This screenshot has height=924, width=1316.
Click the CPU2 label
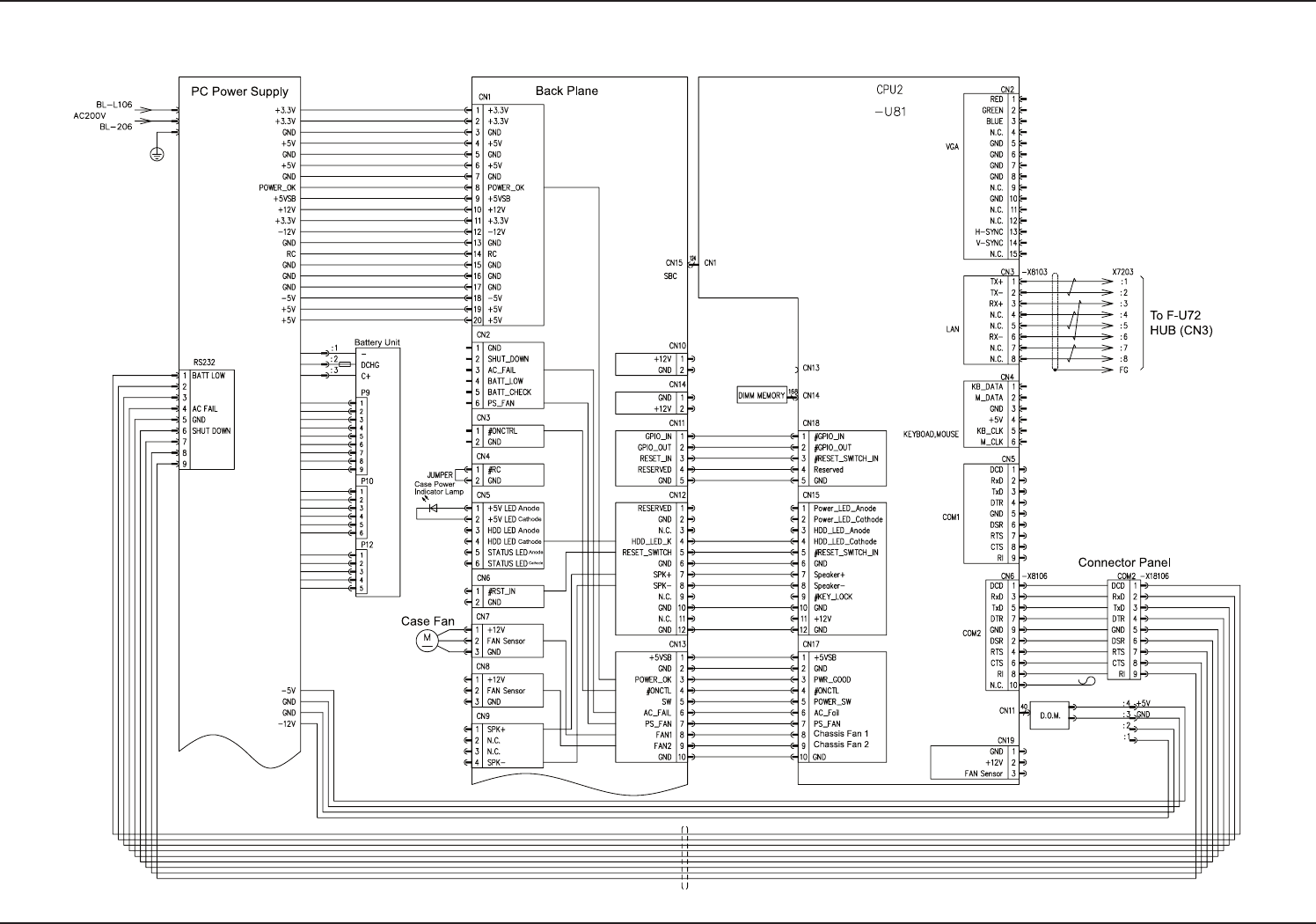point(889,90)
